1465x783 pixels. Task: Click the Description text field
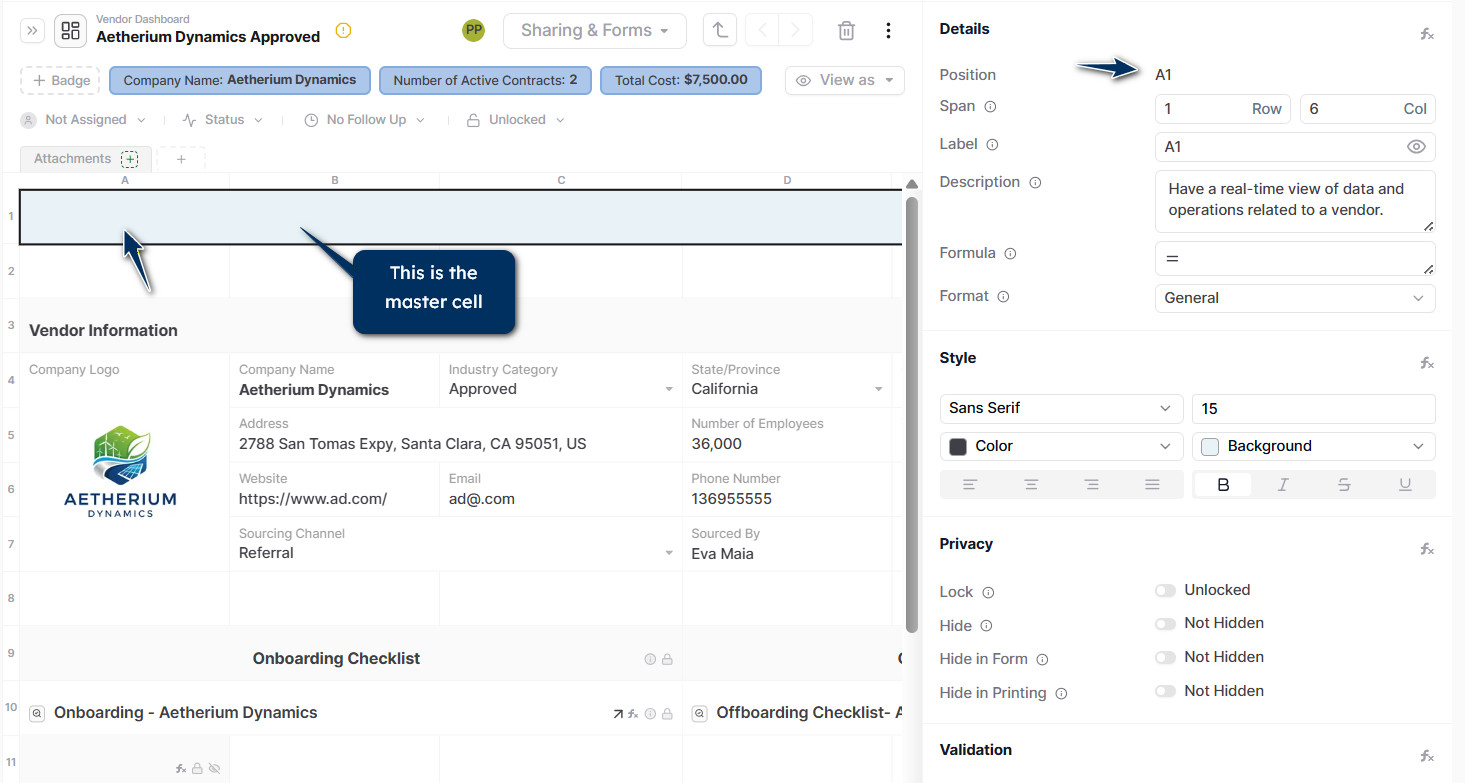[1294, 200]
